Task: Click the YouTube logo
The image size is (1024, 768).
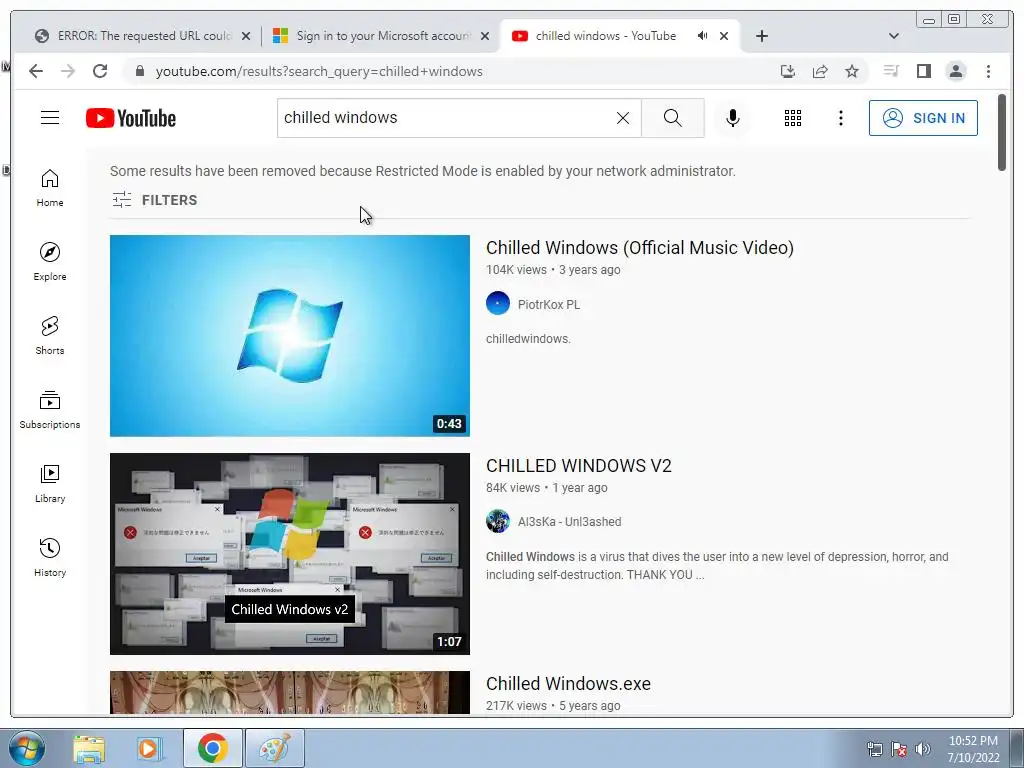Action: click(131, 118)
